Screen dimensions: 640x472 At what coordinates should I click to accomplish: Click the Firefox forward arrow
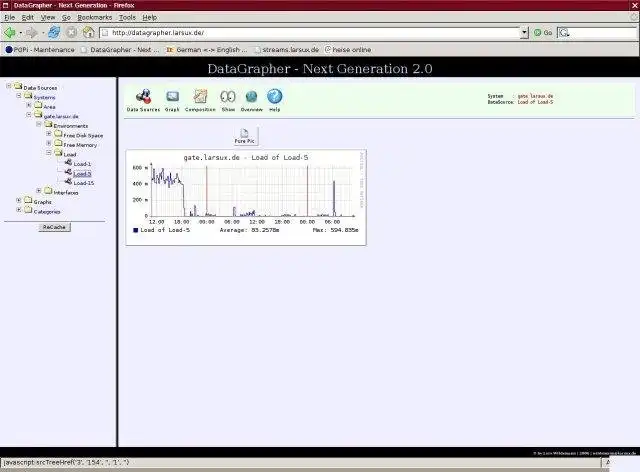click(x=31, y=32)
